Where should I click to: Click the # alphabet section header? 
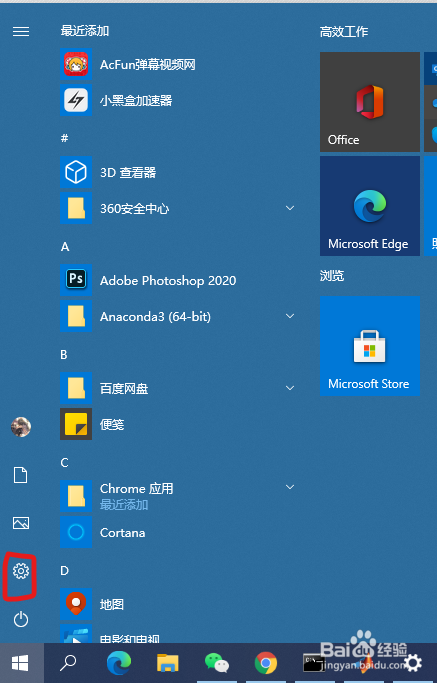point(64,139)
